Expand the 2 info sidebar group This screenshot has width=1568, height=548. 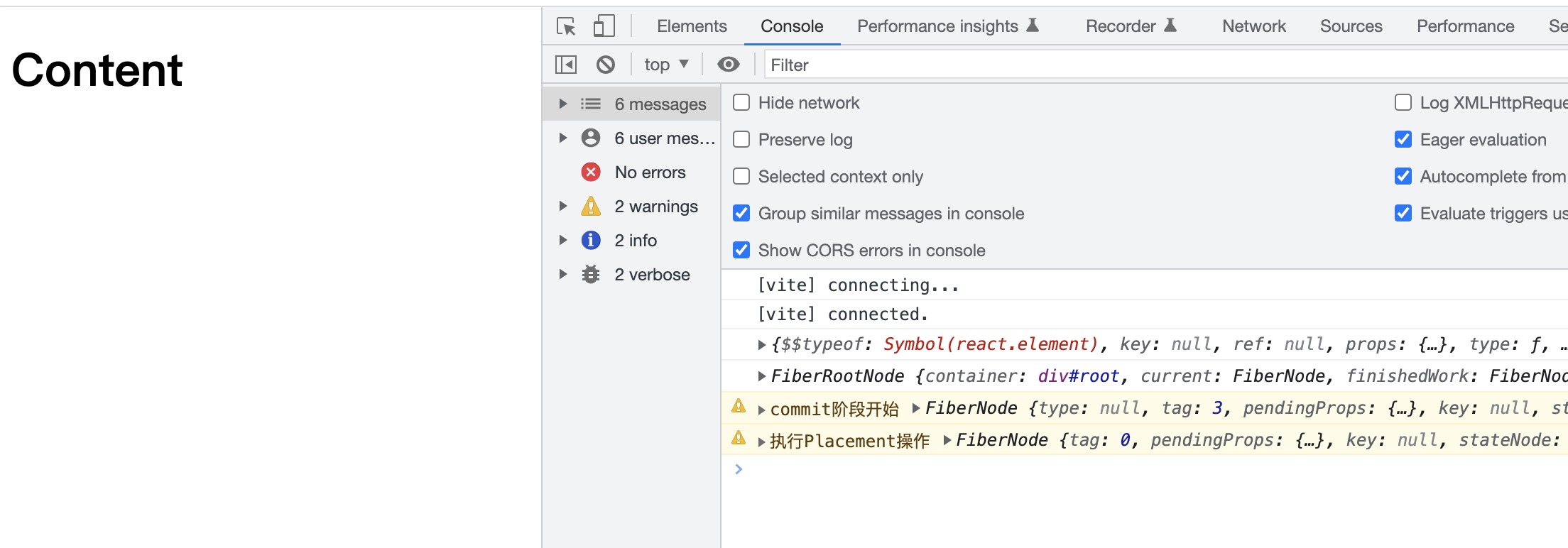[563, 240]
